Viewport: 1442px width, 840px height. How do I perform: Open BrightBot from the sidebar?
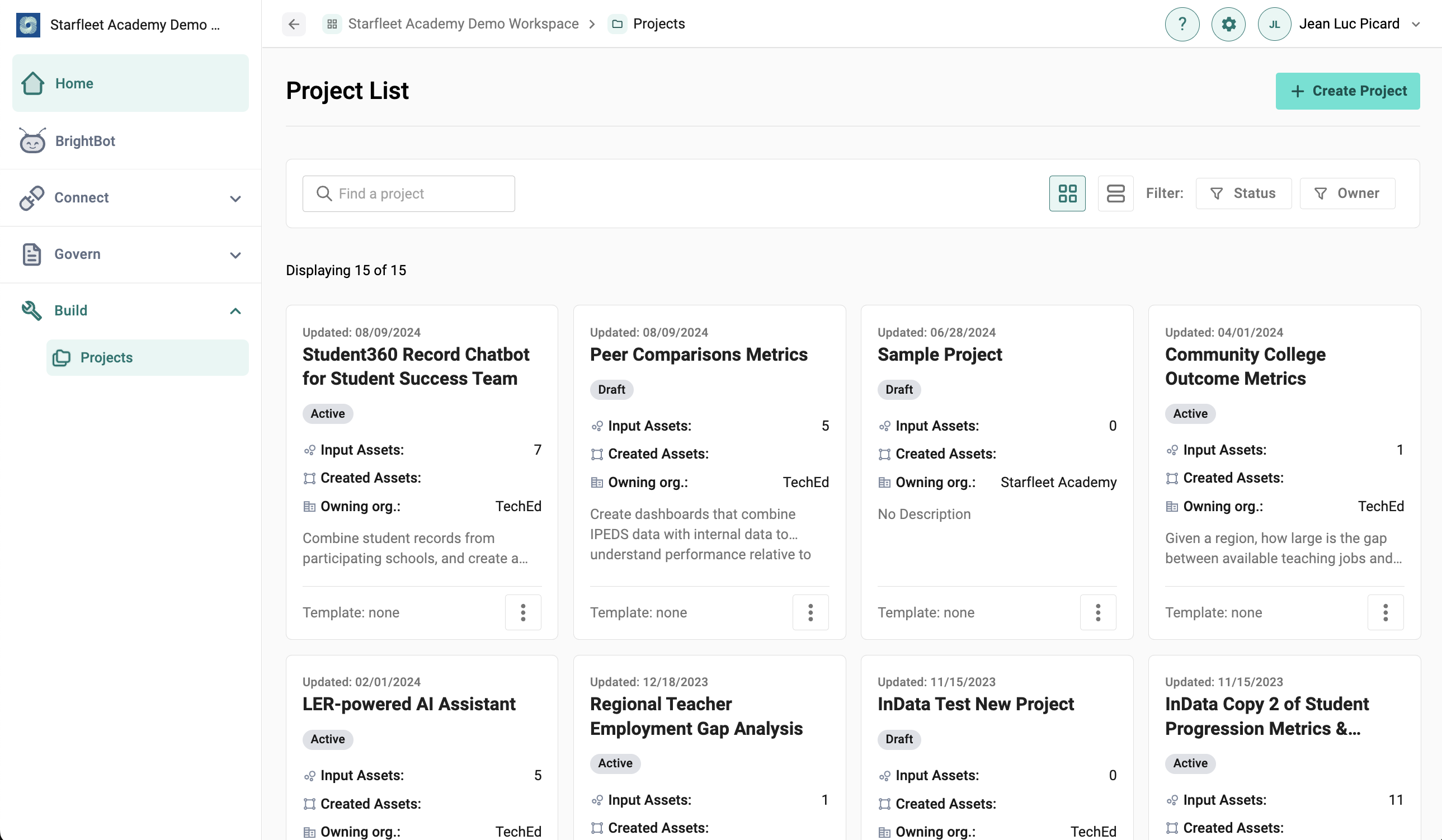tap(130, 141)
